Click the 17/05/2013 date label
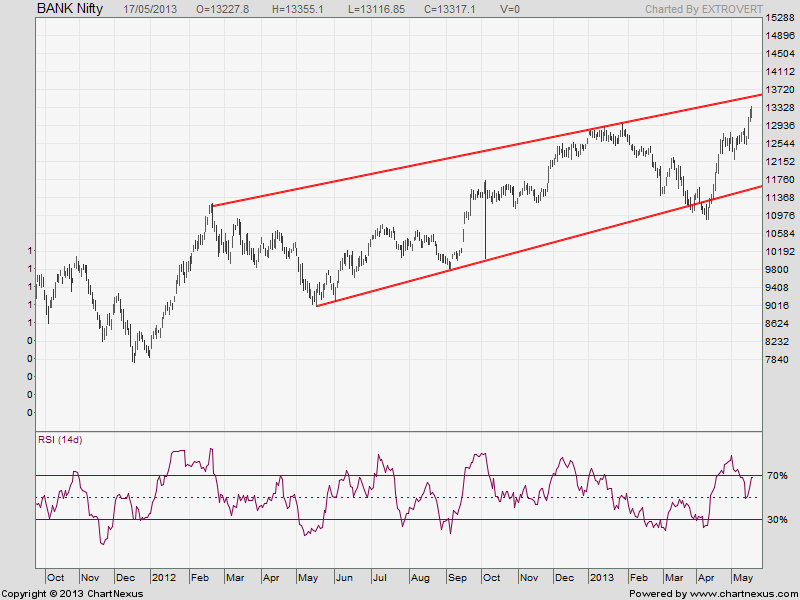 [152, 8]
